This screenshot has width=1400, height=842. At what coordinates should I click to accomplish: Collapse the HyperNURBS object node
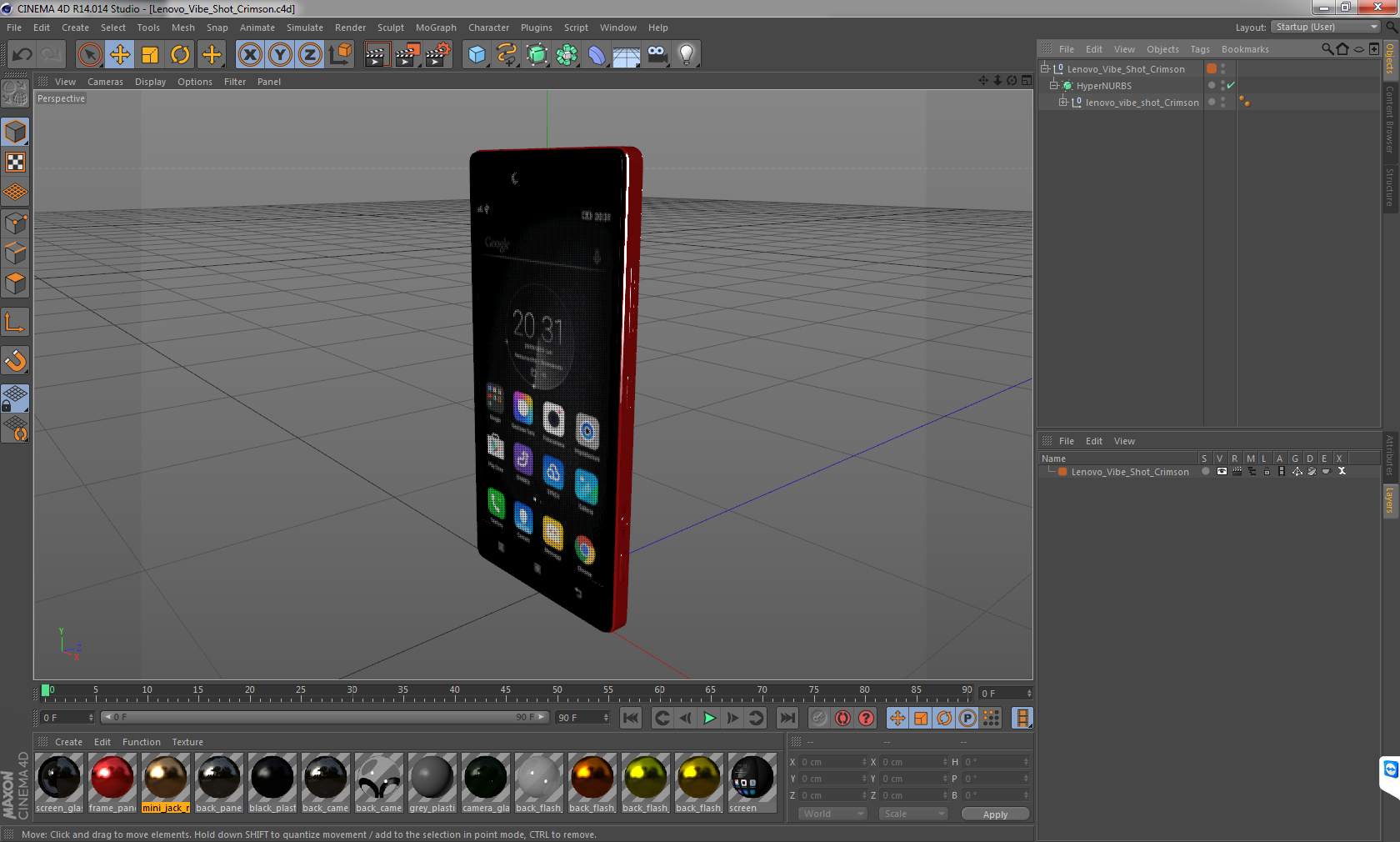coord(1053,85)
